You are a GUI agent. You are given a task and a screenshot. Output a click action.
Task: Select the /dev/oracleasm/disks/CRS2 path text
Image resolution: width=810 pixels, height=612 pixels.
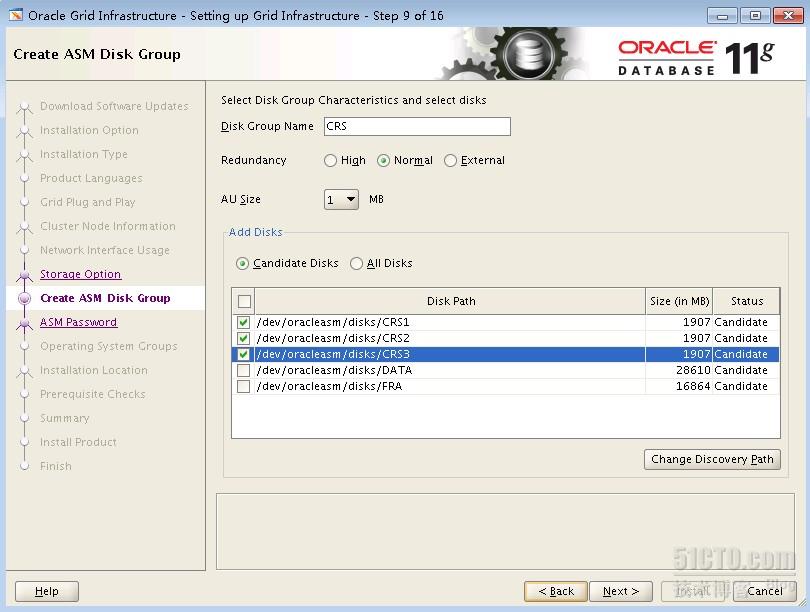333,338
